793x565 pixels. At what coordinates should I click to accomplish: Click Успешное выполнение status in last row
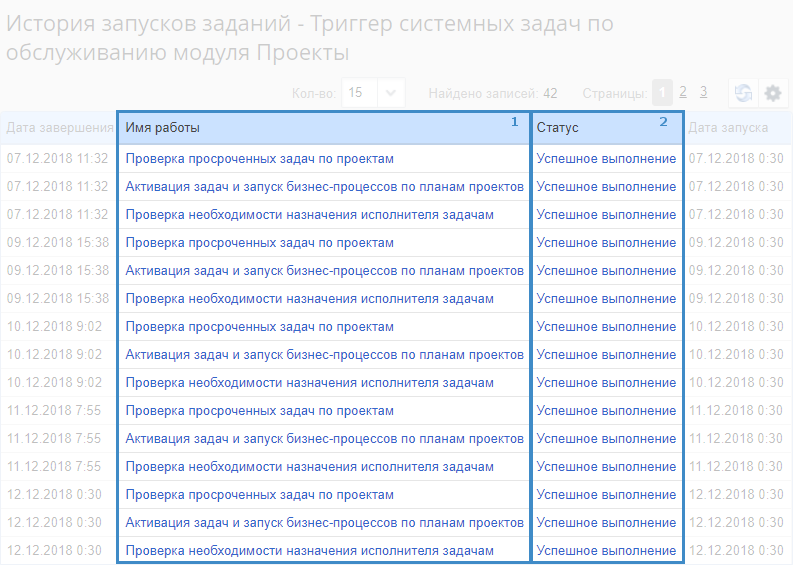point(605,550)
